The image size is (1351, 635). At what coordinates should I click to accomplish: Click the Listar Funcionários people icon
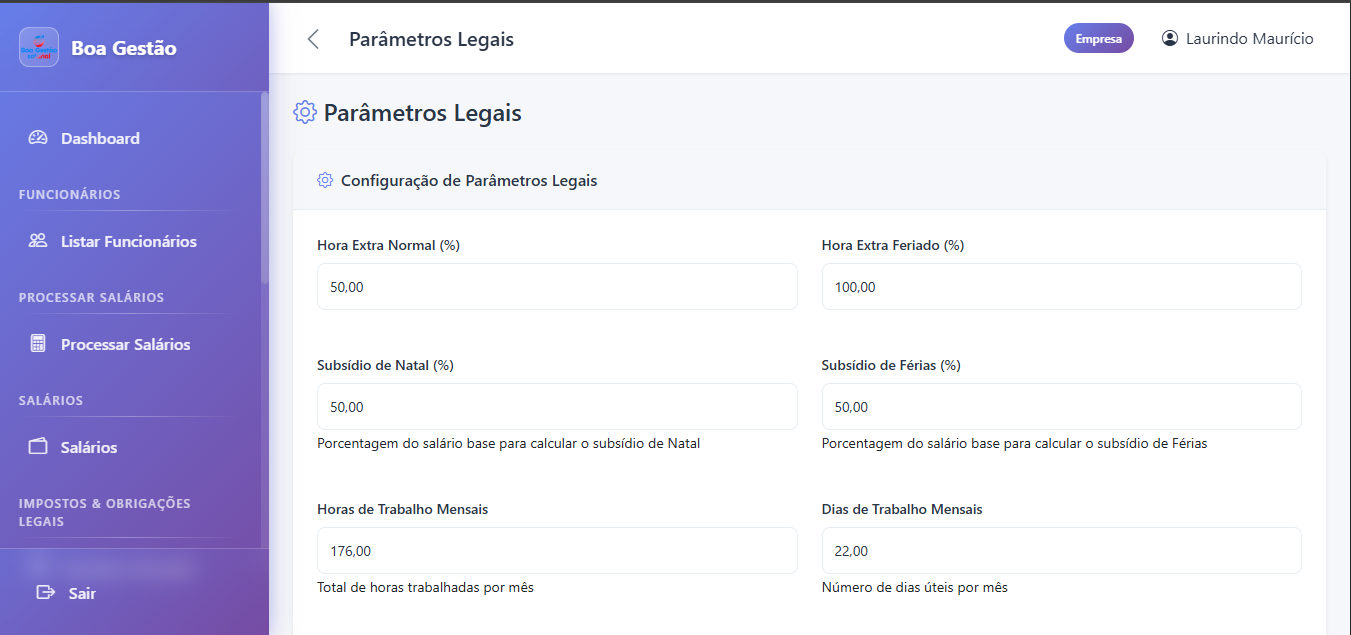[x=38, y=241]
